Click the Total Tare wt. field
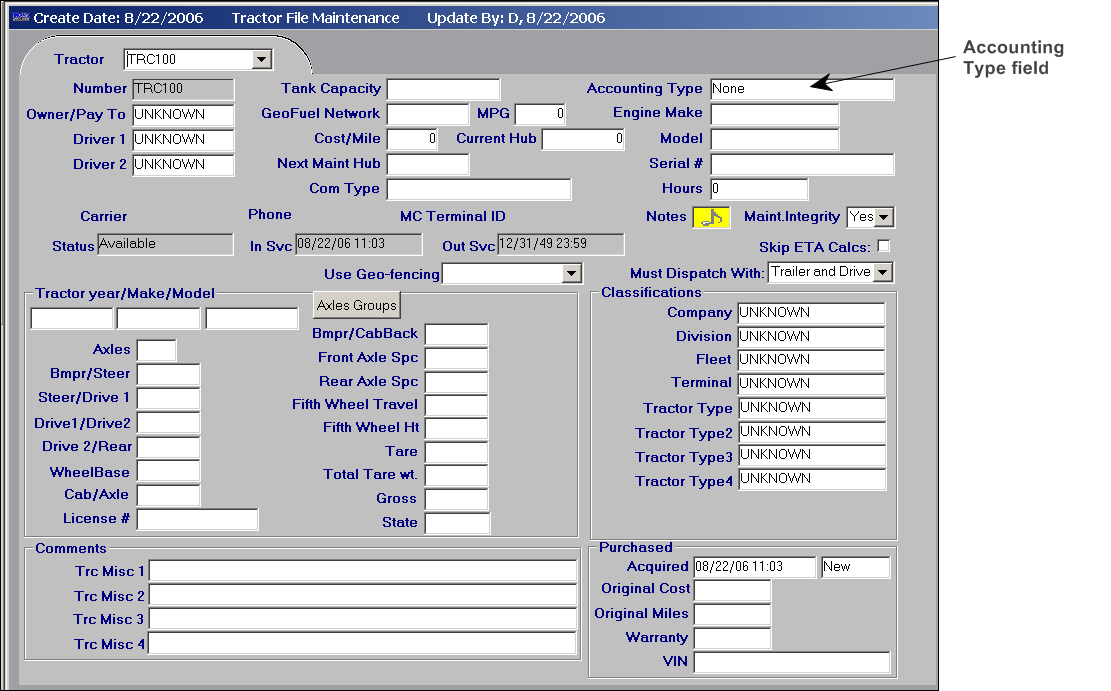 [x=456, y=476]
